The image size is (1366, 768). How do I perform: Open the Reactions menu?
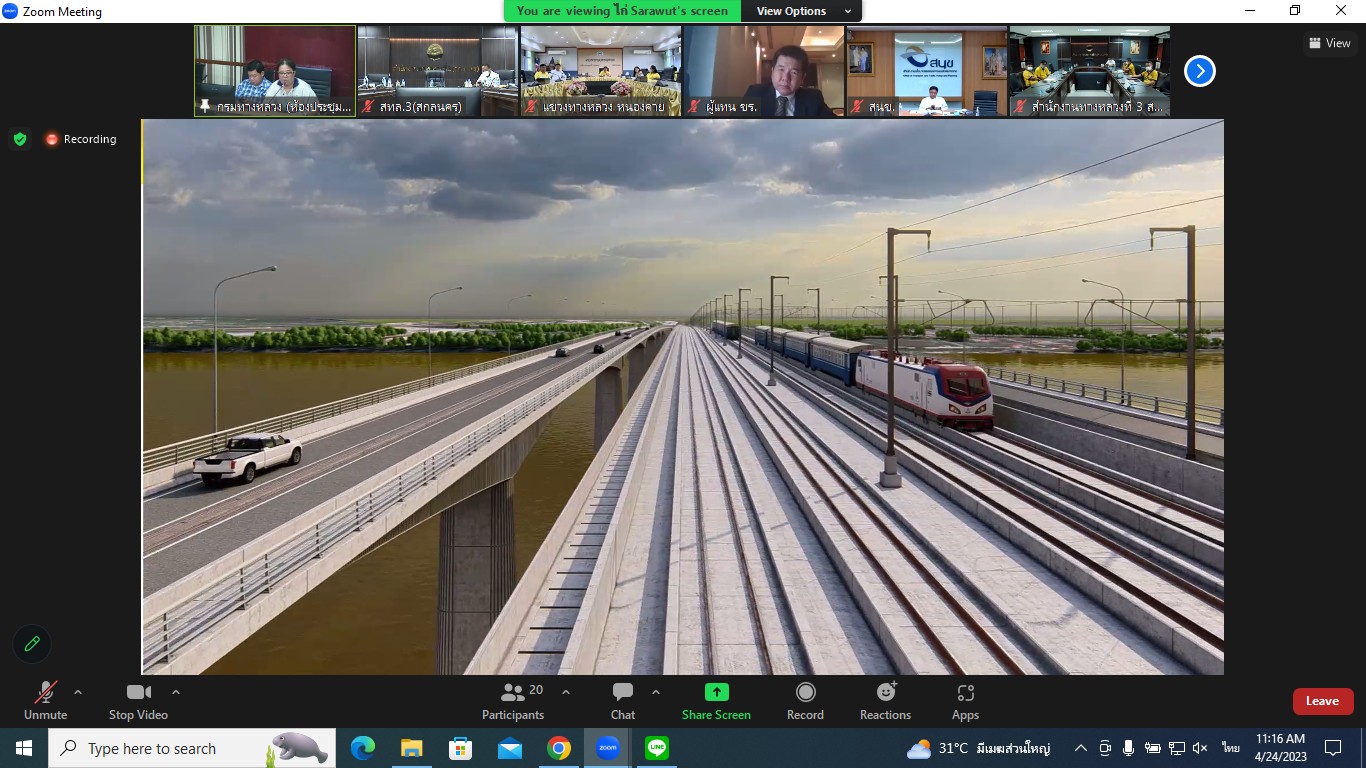pos(885,700)
